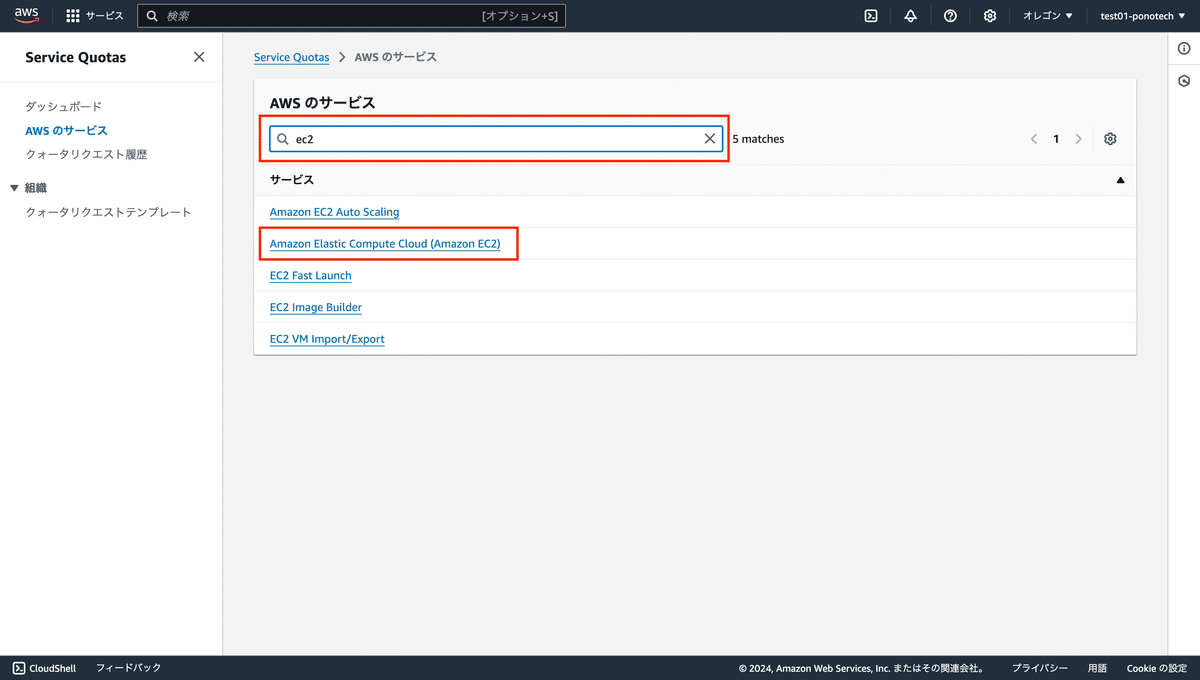Open Amazon Elastic Compute Cloud (Amazon EC2)

[x=385, y=244]
